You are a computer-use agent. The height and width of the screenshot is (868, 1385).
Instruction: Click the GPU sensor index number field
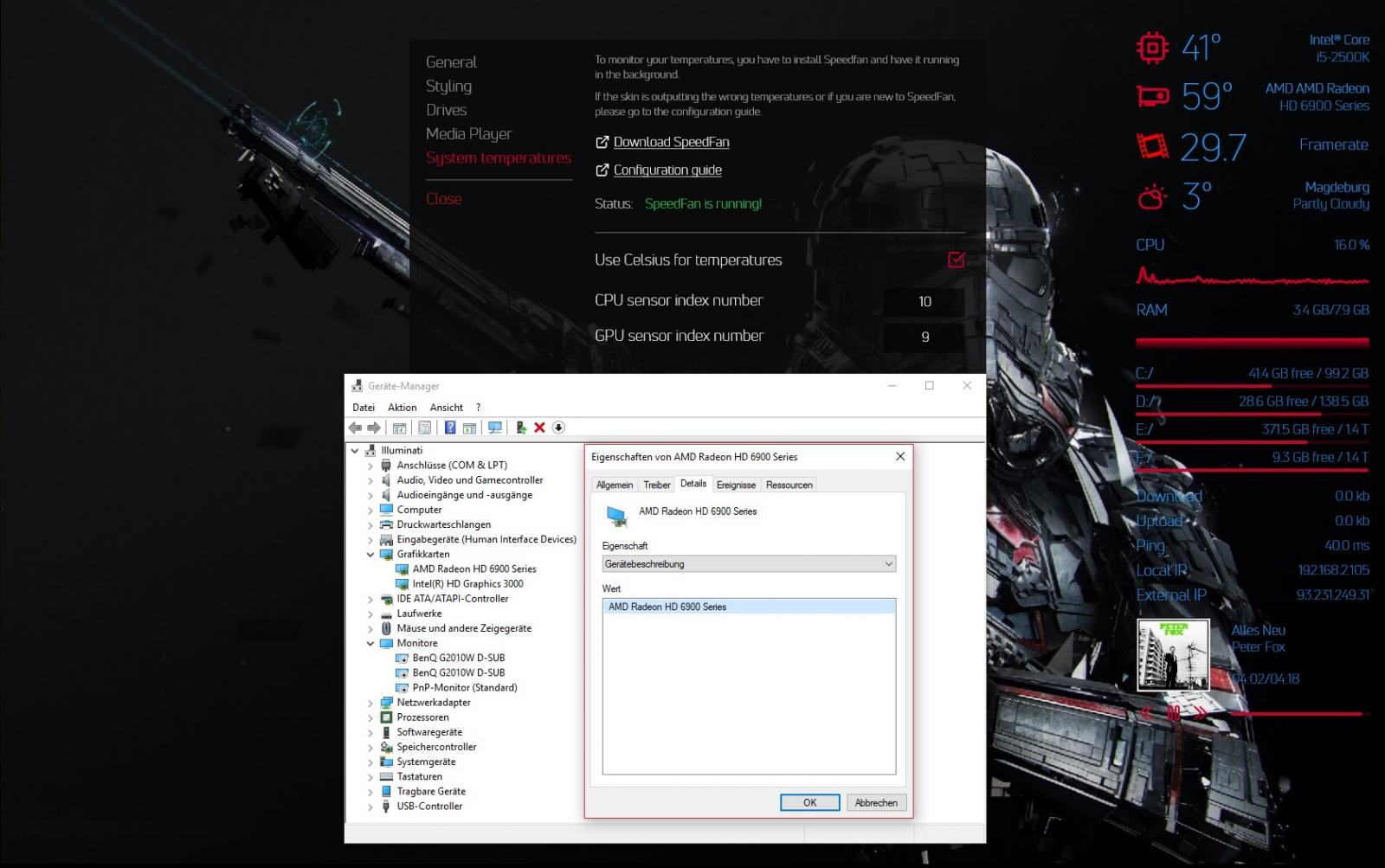click(x=924, y=337)
